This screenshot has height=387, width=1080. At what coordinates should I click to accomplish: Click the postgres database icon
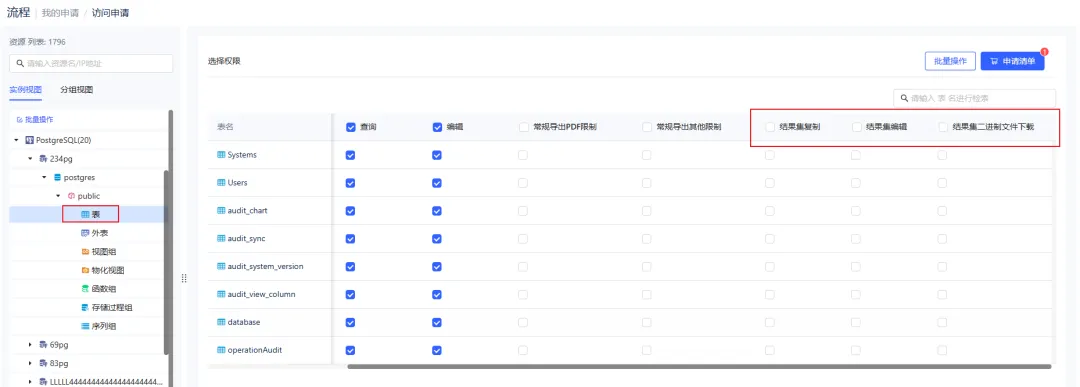coord(57,177)
